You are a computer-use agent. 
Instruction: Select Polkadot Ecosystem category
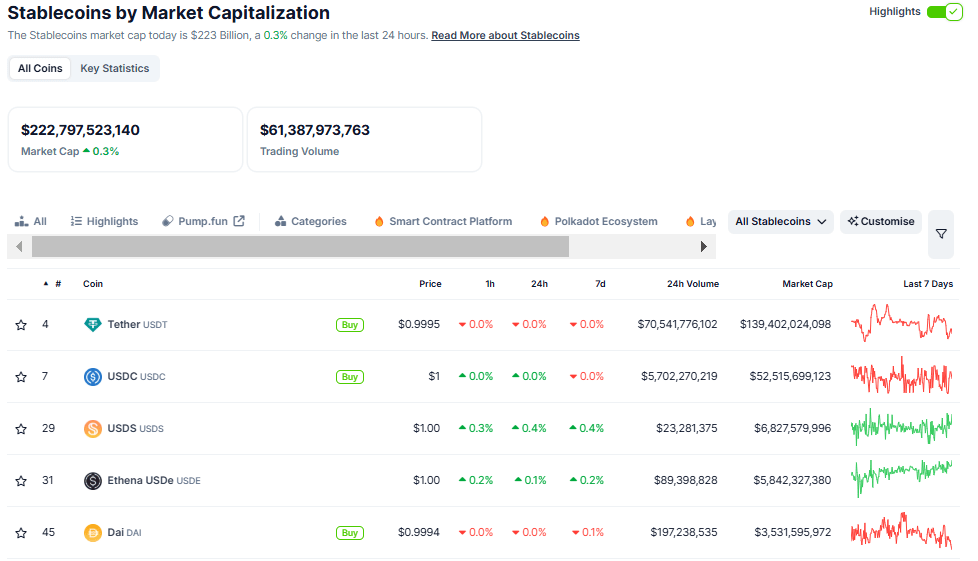599,222
